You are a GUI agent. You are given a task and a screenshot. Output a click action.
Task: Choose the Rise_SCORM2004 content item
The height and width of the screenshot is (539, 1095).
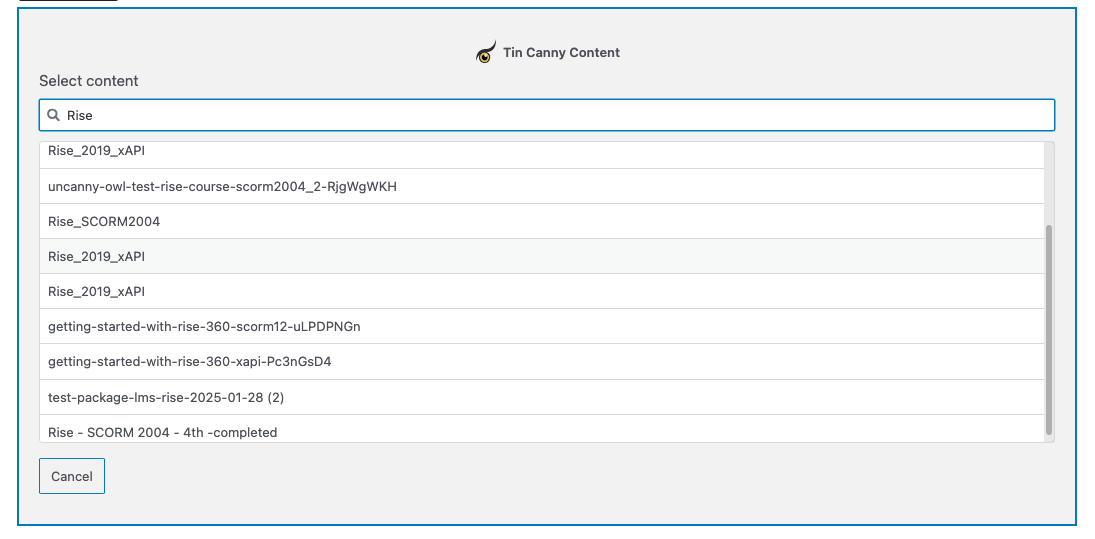[104, 221]
